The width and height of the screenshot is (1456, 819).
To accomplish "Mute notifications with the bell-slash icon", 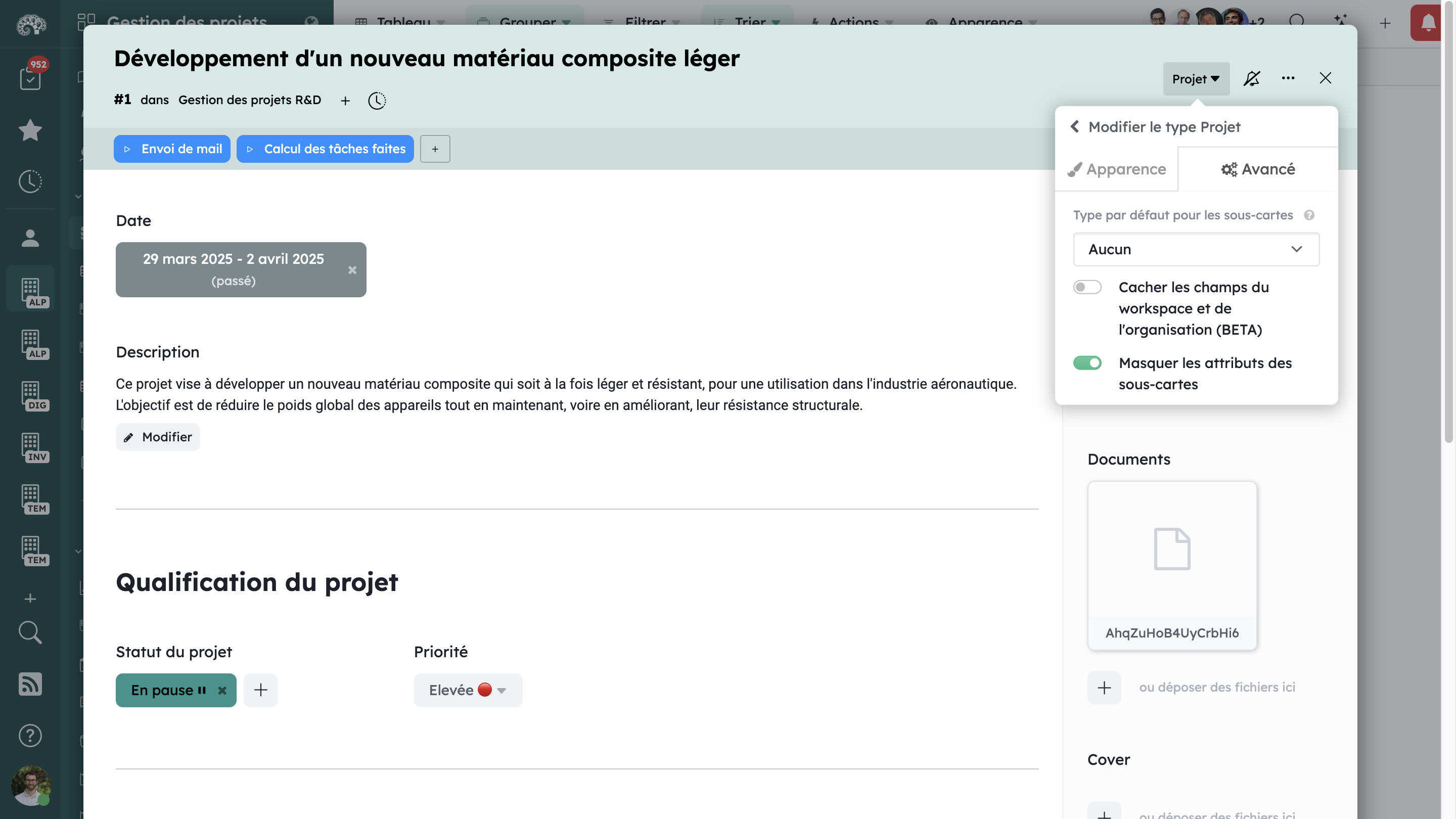I will click(1252, 78).
